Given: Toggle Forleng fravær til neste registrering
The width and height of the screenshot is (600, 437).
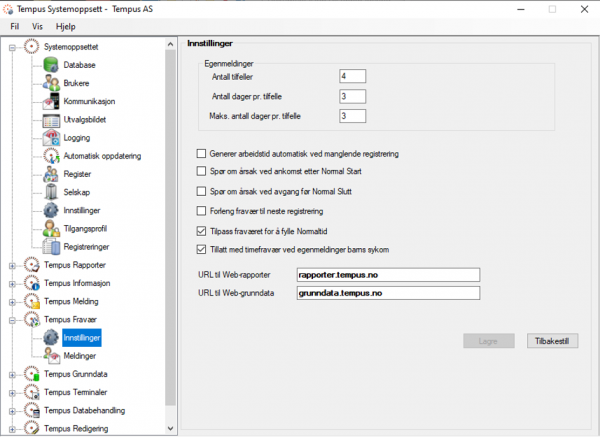Looking at the screenshot, I should tap(201, 212).
